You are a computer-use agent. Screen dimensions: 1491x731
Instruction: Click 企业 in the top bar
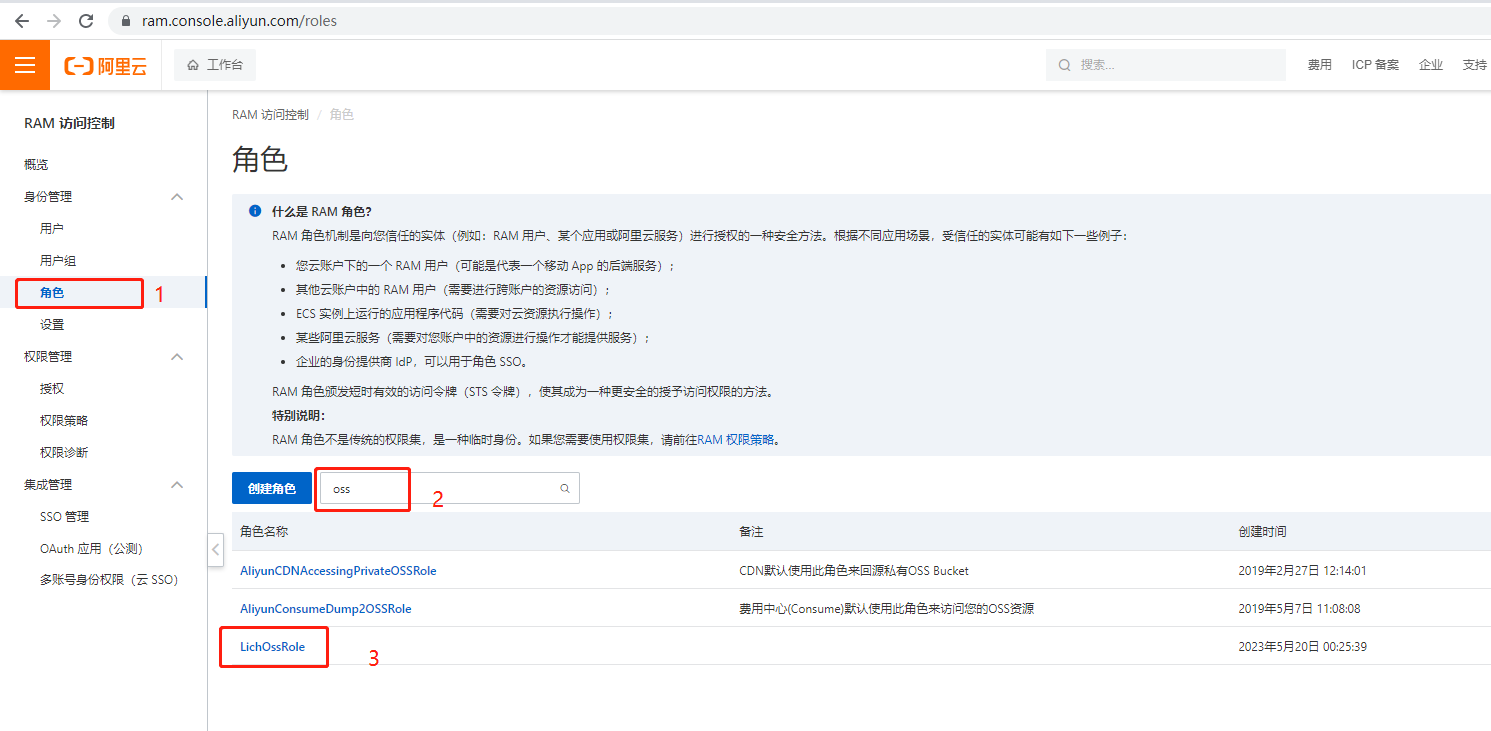(1431, 65)
